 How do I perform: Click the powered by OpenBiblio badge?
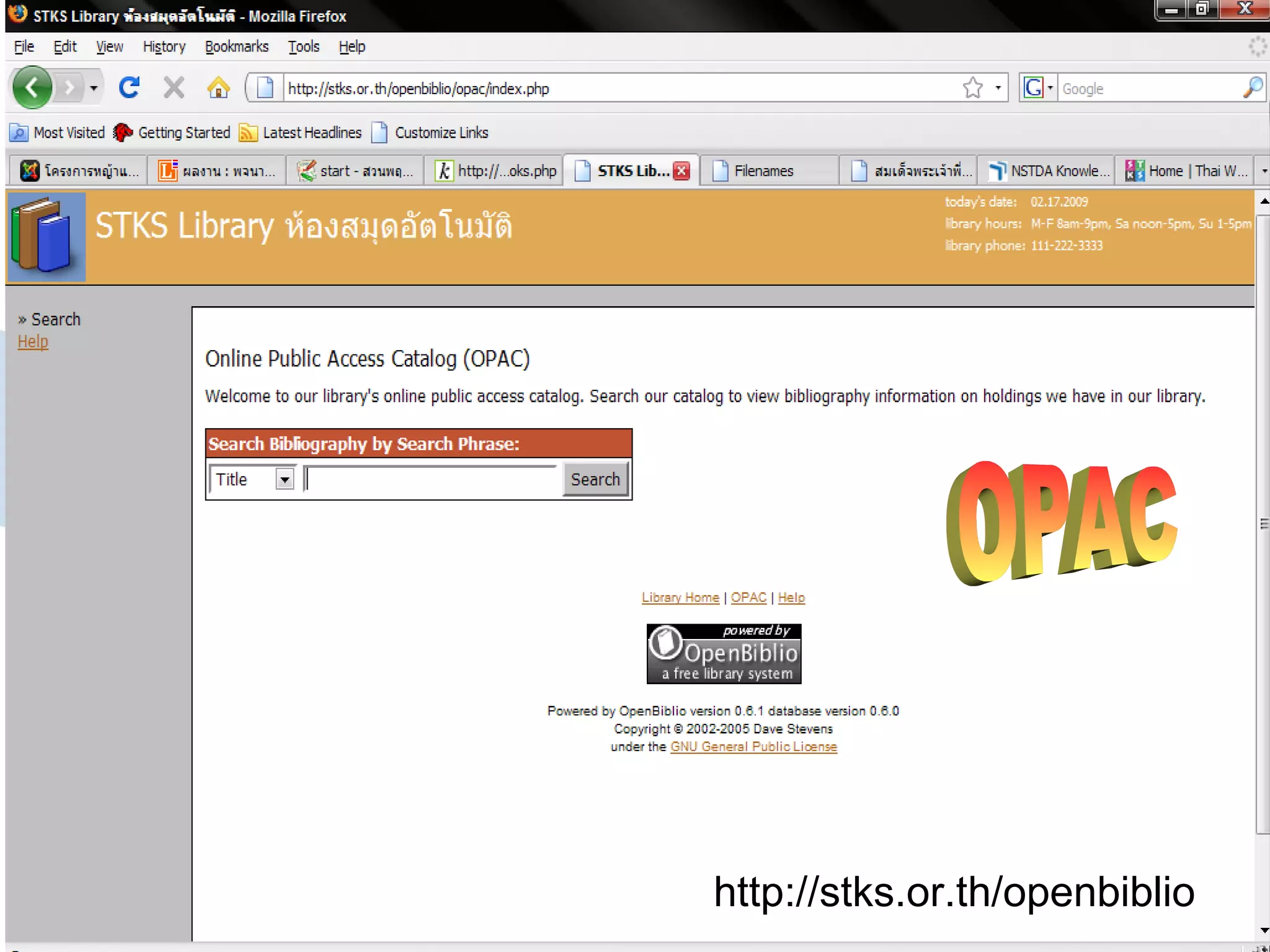click(724, 654)
